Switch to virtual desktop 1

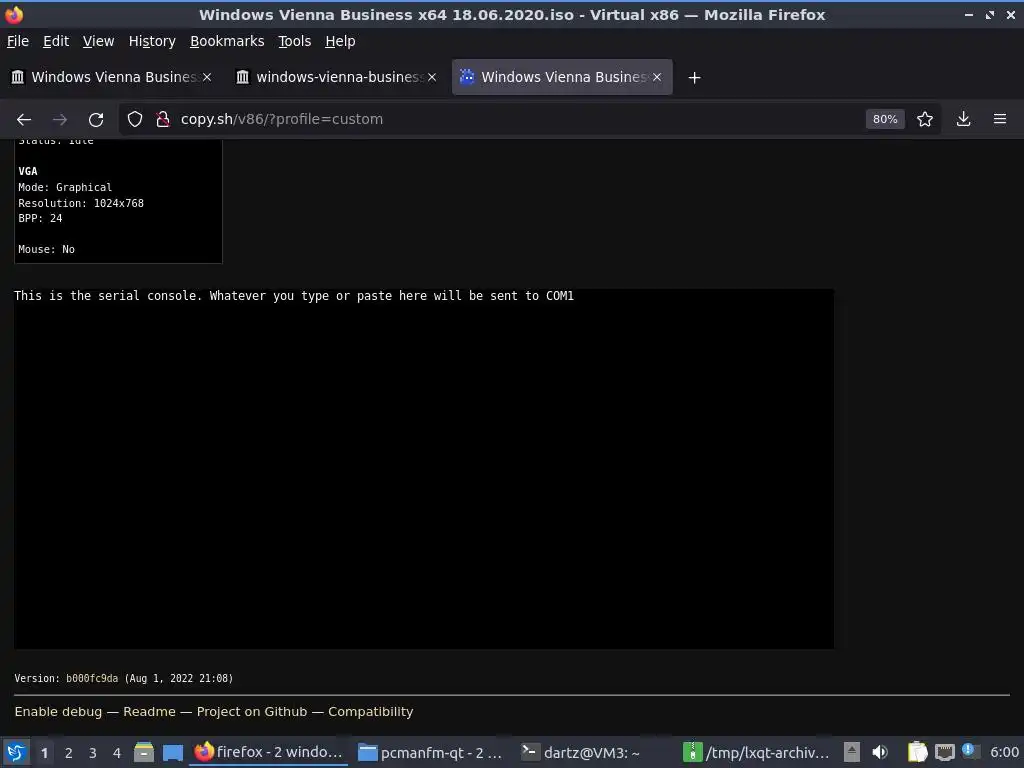(x=44, y=753)
